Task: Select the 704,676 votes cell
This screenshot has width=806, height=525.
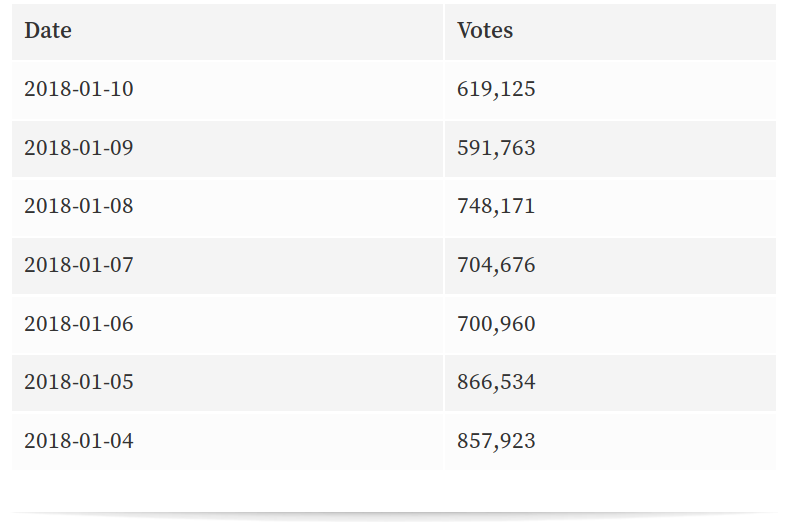Action: [496, 265]
